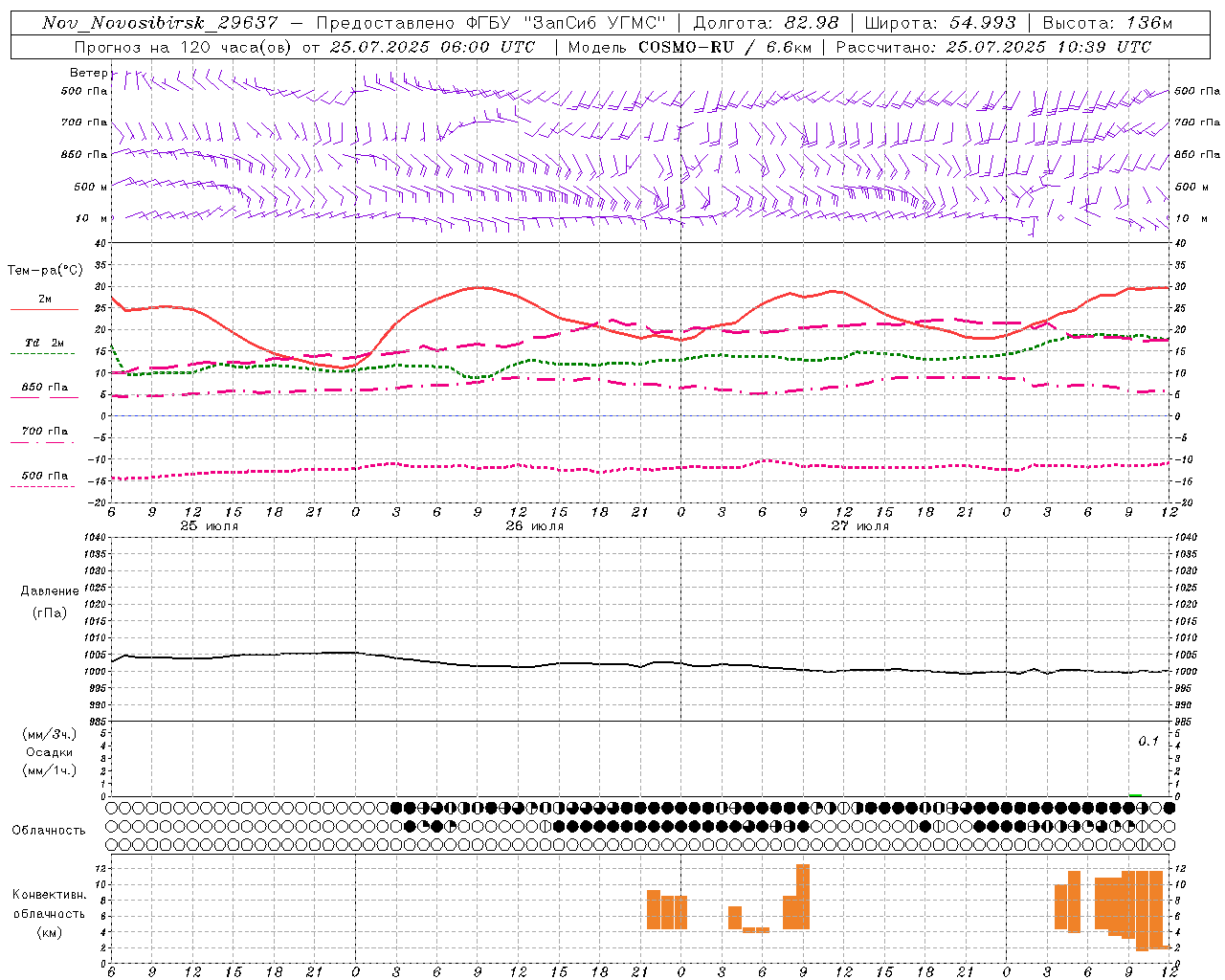Click the Давление pressure panel label

[50, 591]
